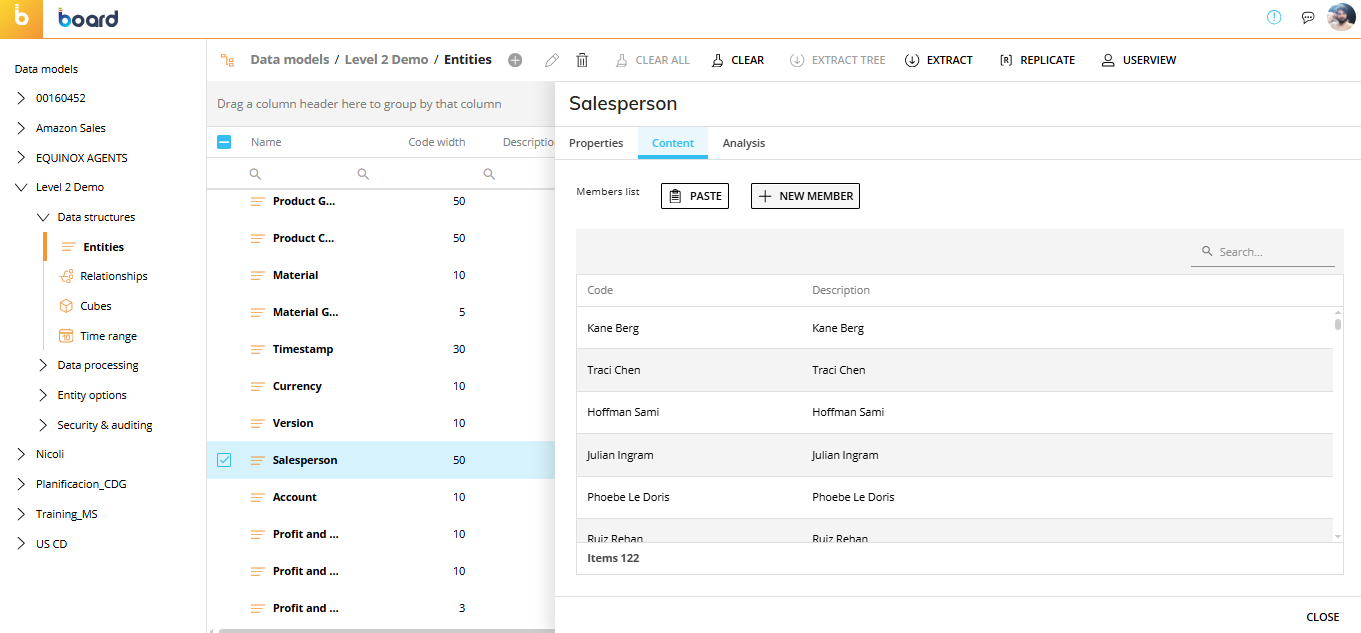The width and height of the screenshot is (1361, 633).
Task: Open the user profile avatar
Action: pos(1340,17)
